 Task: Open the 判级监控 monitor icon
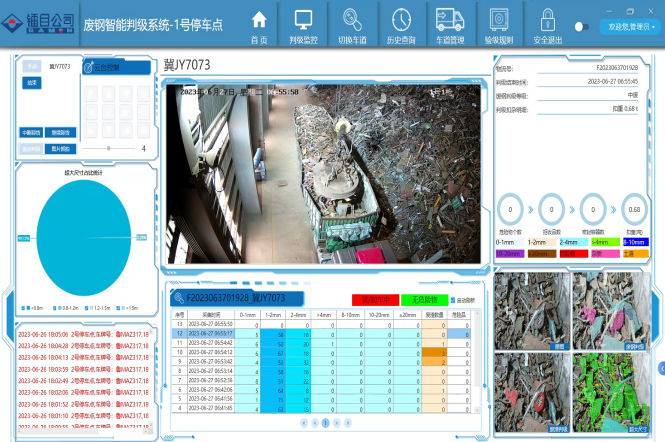click(x=304, y=19)
